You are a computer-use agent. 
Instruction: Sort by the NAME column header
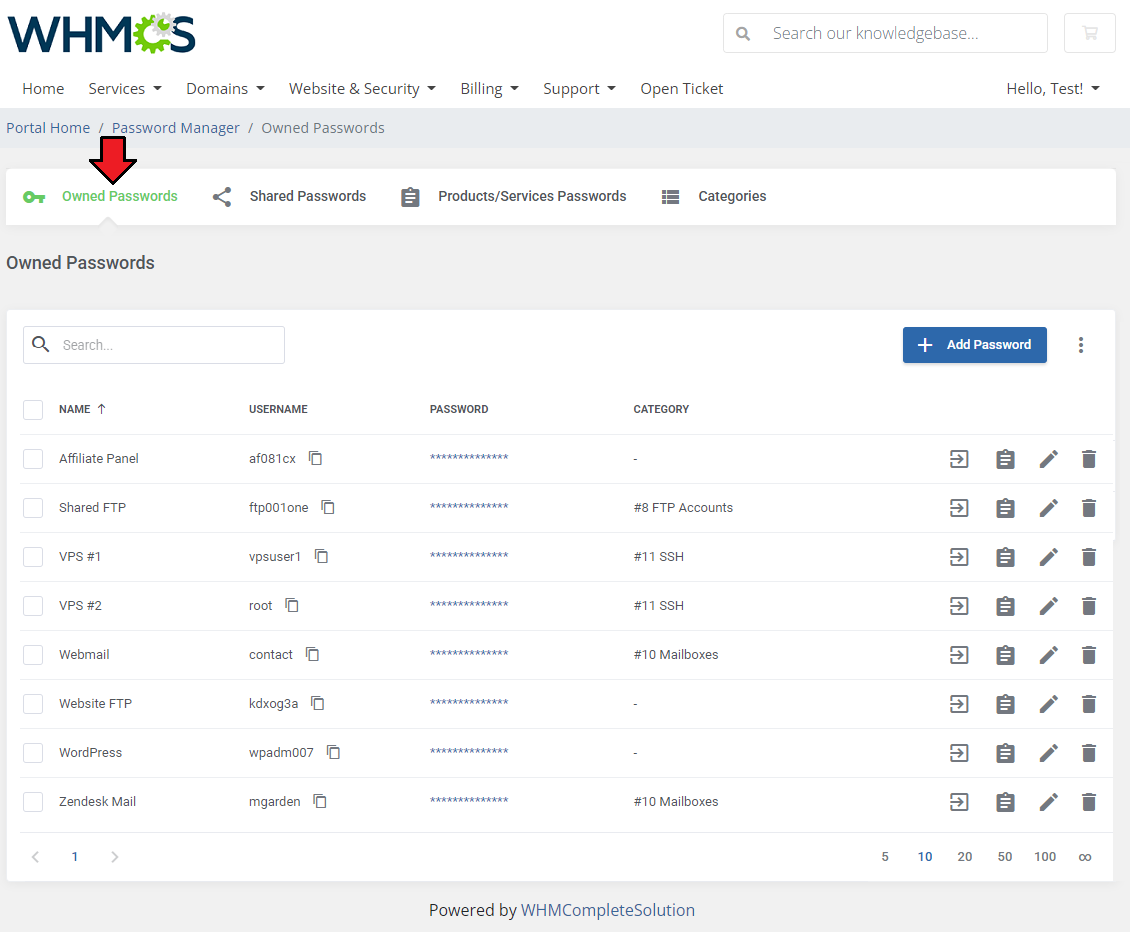coord(82,409)
